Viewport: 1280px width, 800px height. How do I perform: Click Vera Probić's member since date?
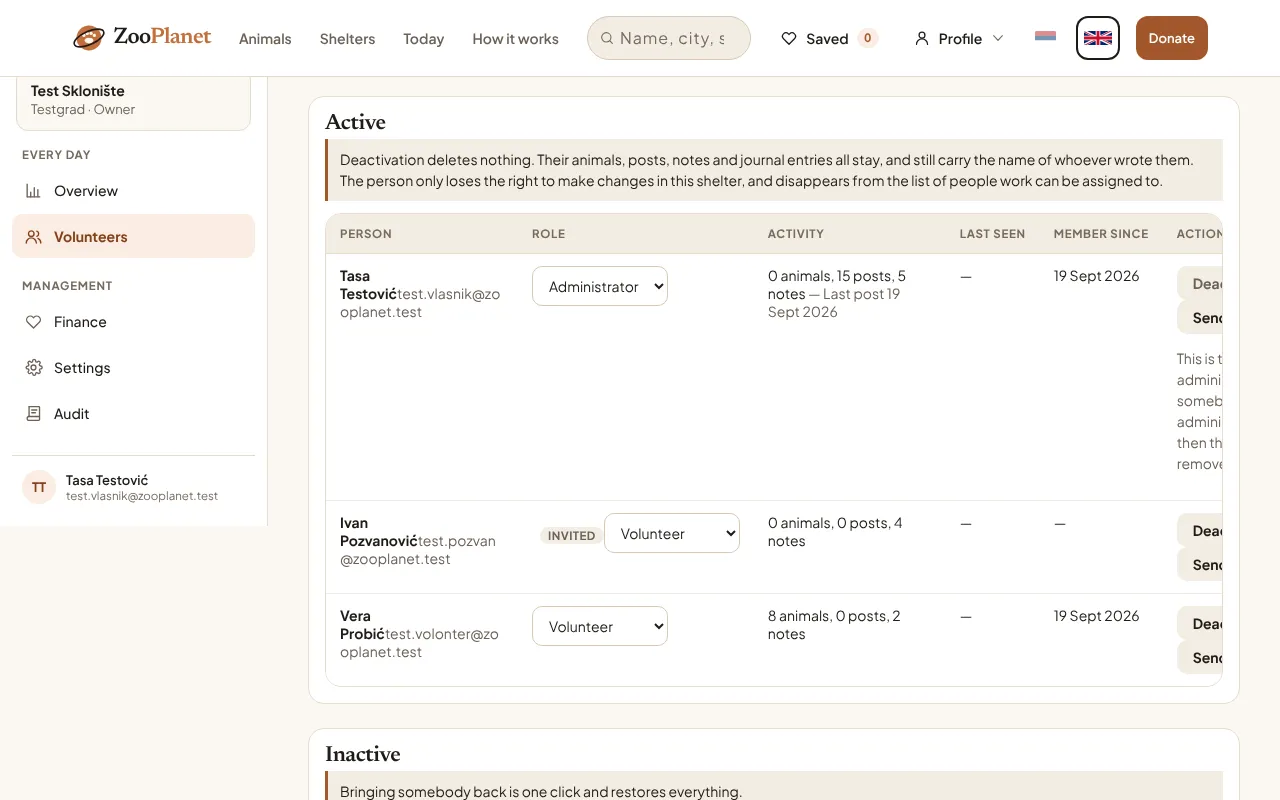(x=1096, y=616)
